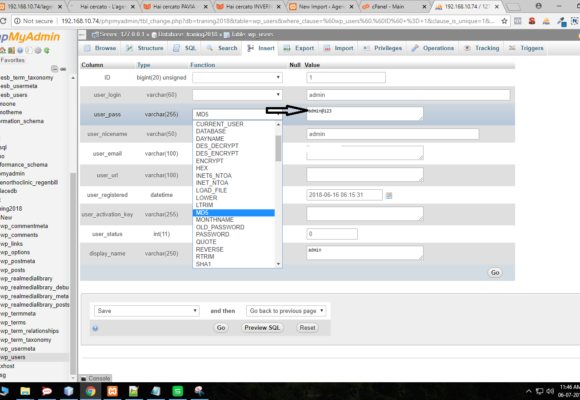Open wp_usermeta table in sidebar

pos(18,349)
